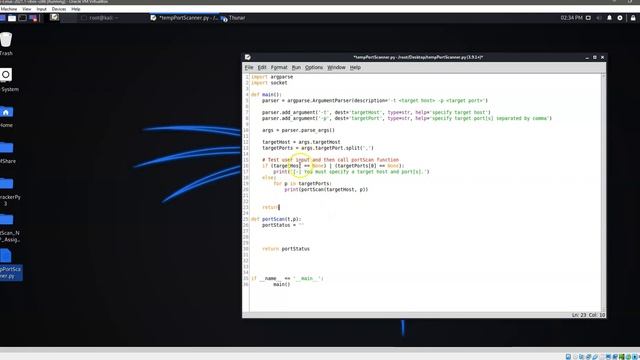
Task: Switch to the Thunar taskbar item
Action: click(x=233, y=18)
